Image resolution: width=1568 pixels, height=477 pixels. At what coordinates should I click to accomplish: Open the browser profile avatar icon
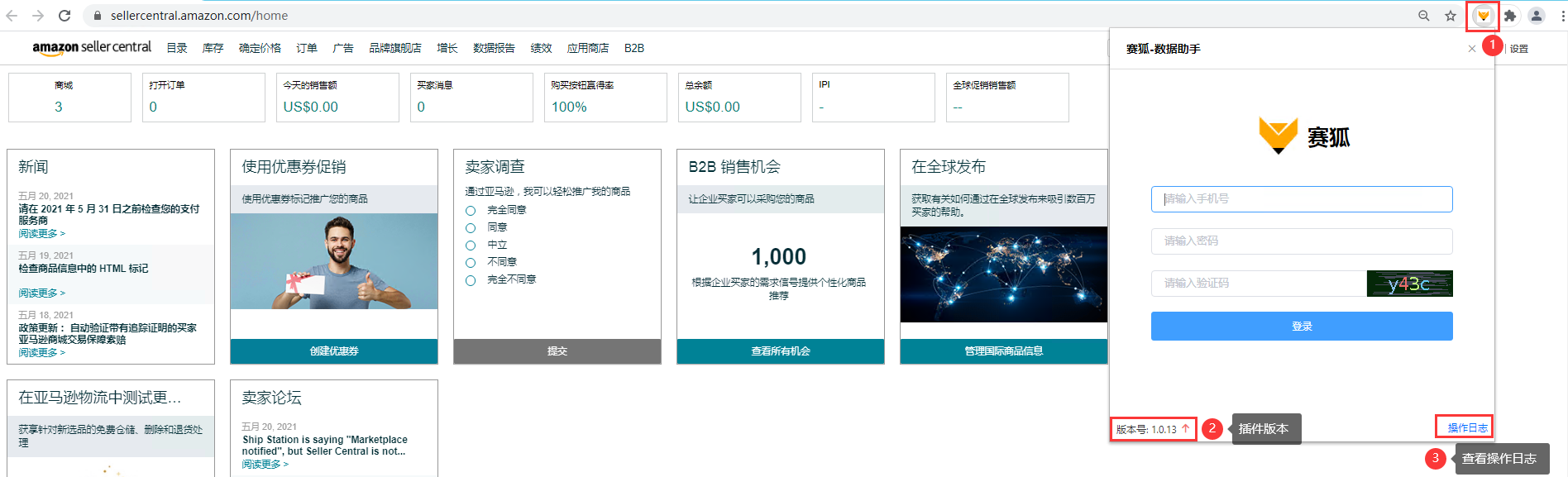(x=1537, y=16)
